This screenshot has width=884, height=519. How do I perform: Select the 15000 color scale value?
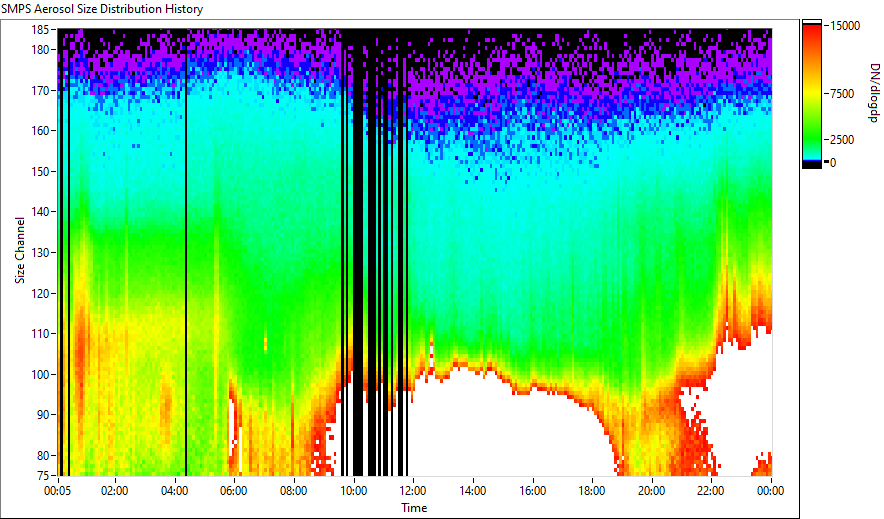[x=845, y=26]
